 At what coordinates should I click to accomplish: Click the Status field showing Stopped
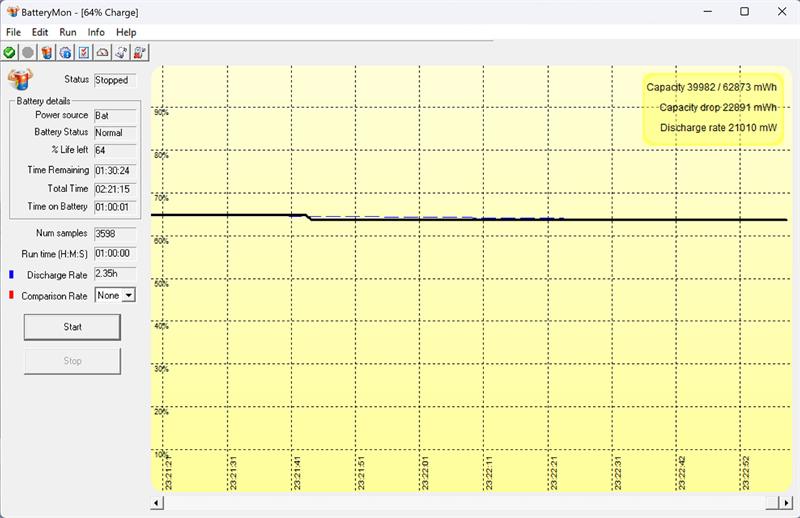(115, 80)
